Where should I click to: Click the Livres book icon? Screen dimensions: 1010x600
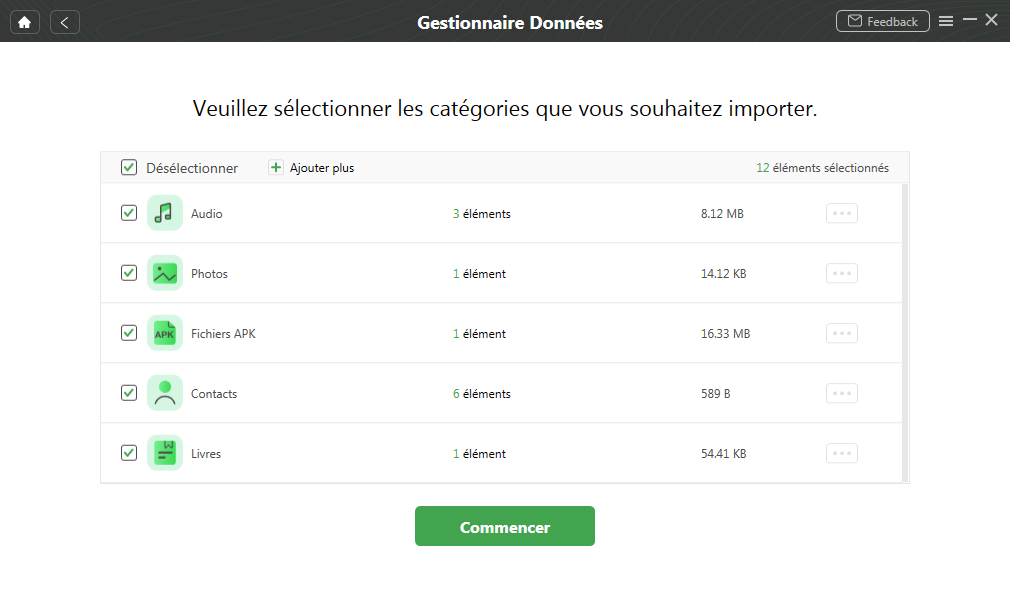tap(165, 452)
